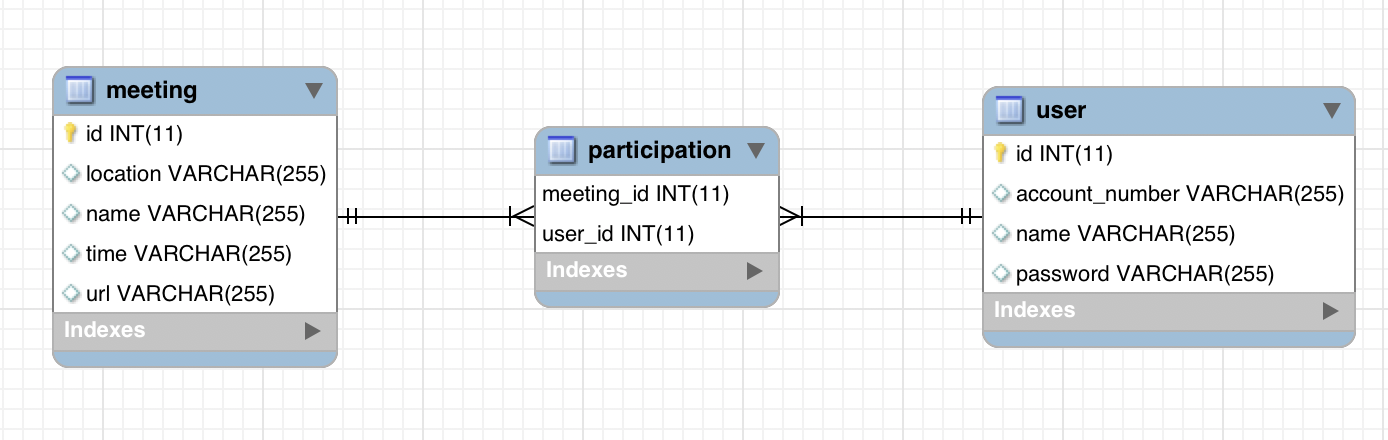Click the diamond icon beside location column

[71, 174]
